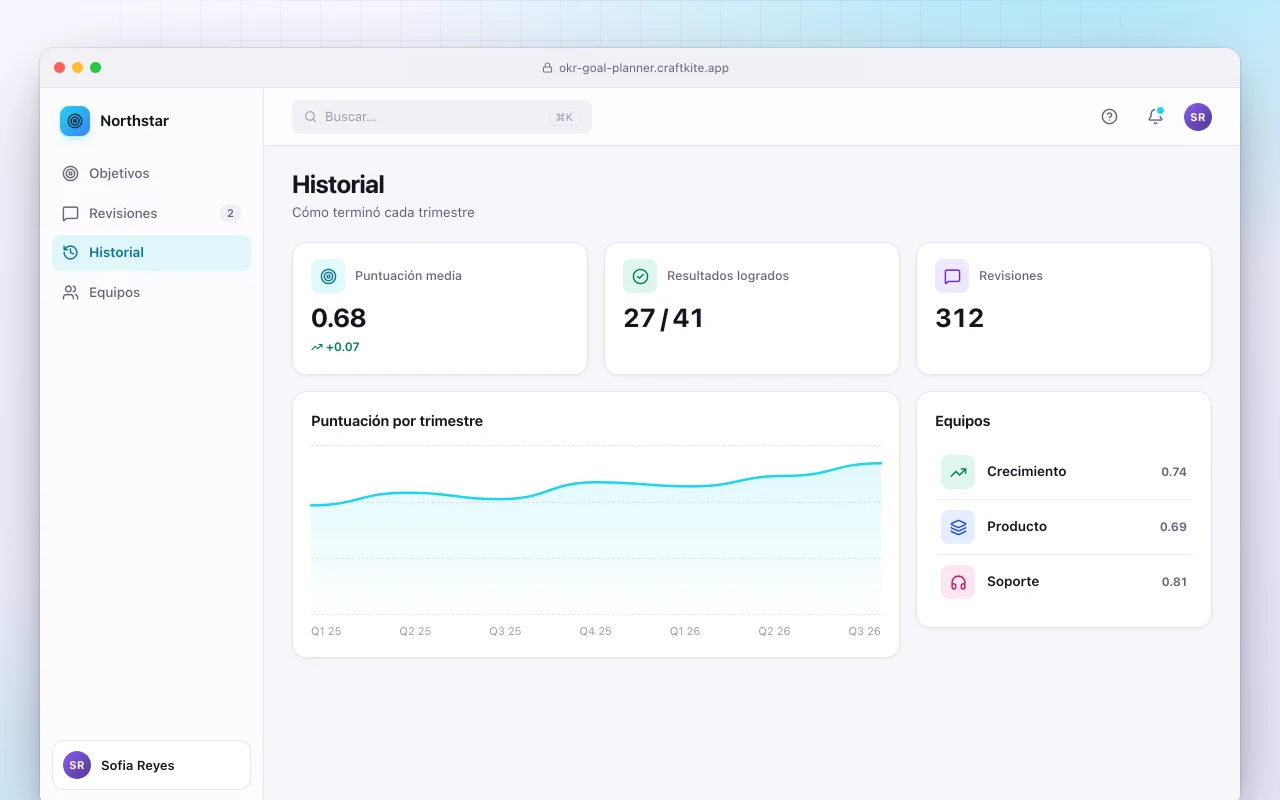The image size is (1280, 800).
Task: Click the Q1 25 axis label
Action: click(x=326, y=632)
